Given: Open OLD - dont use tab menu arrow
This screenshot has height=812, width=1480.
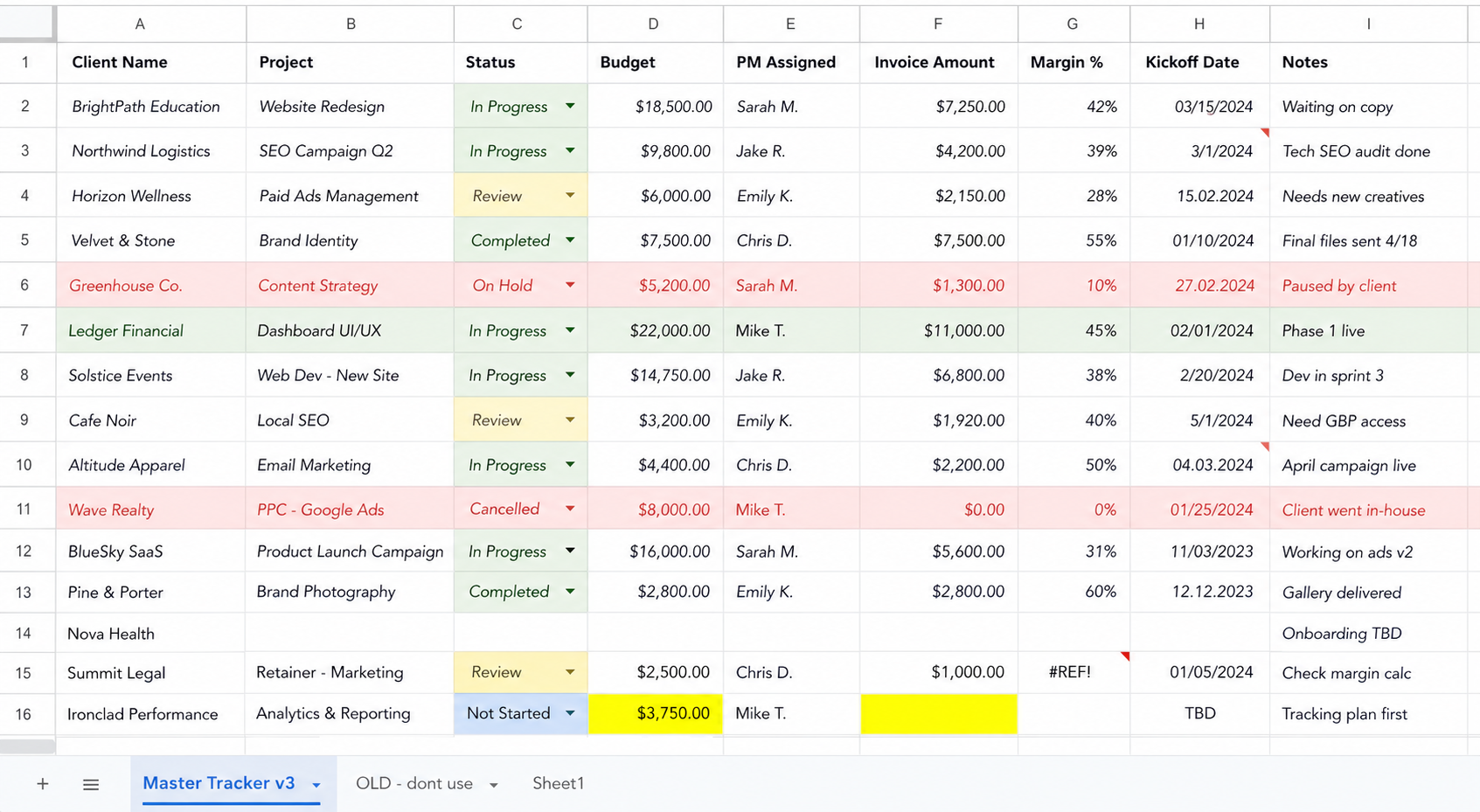Looking at the screenshot, I should [494, 785].
